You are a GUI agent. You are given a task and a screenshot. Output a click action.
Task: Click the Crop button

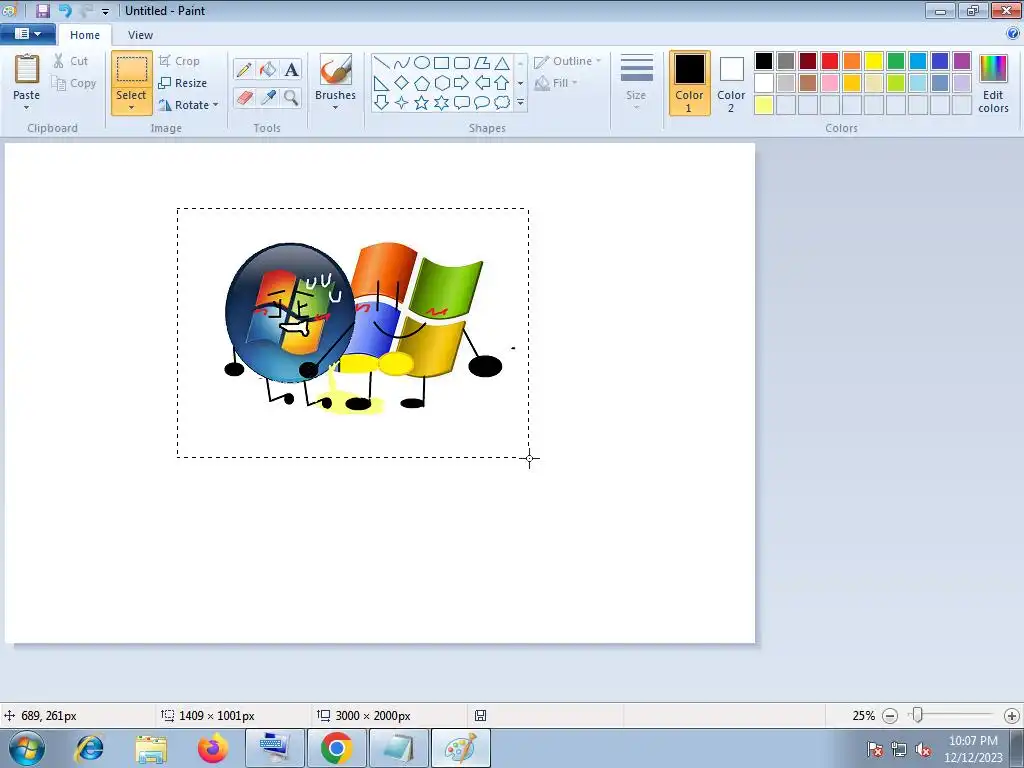(179, 61)
